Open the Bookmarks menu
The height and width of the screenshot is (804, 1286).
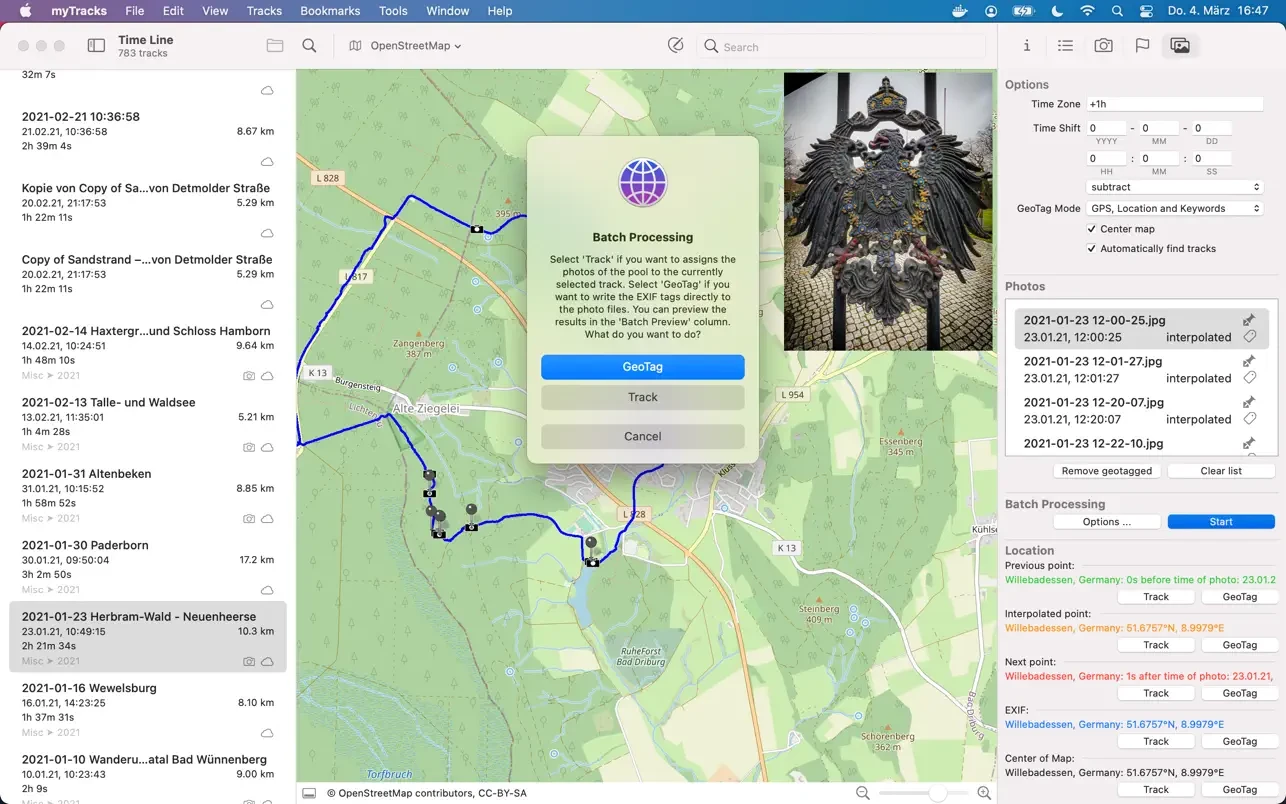330,11
